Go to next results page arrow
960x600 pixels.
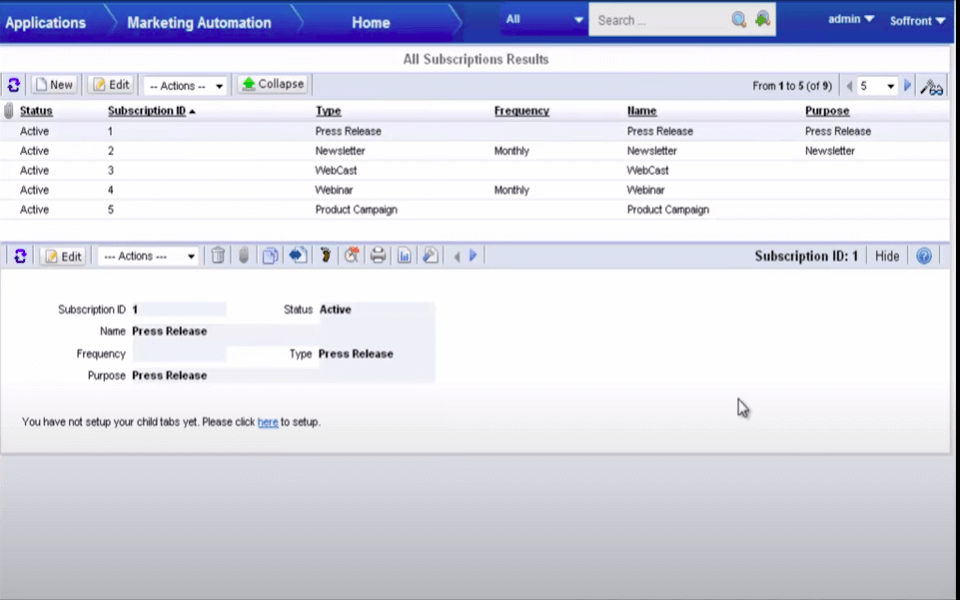[x=908, y=86]
